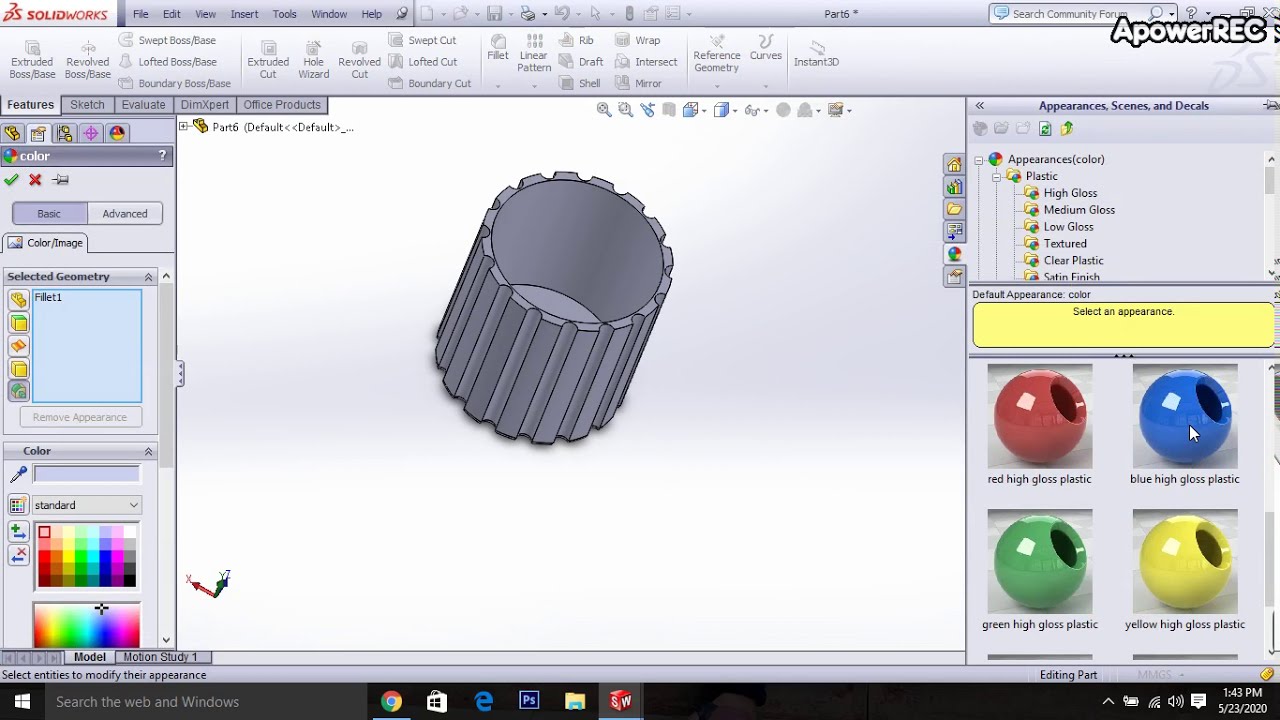
Task: Select the Revolved Boss/Base tool
Action: [88, 60]
